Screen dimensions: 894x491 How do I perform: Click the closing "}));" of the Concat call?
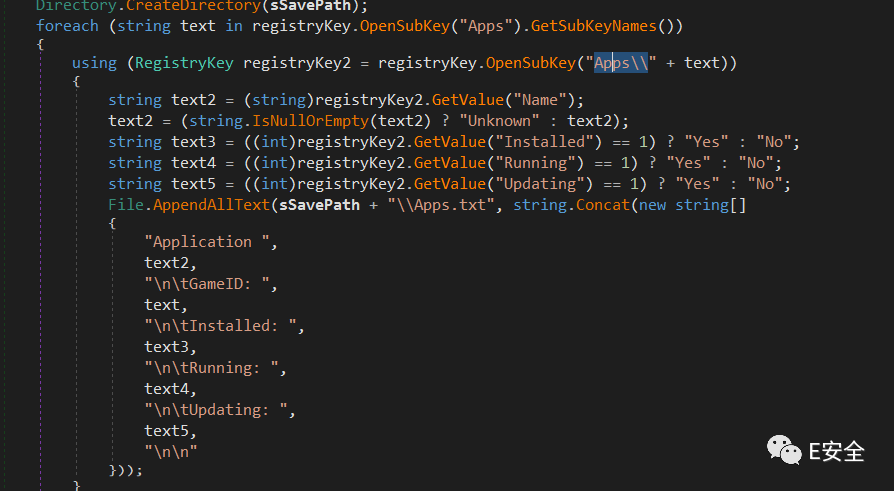125,470
